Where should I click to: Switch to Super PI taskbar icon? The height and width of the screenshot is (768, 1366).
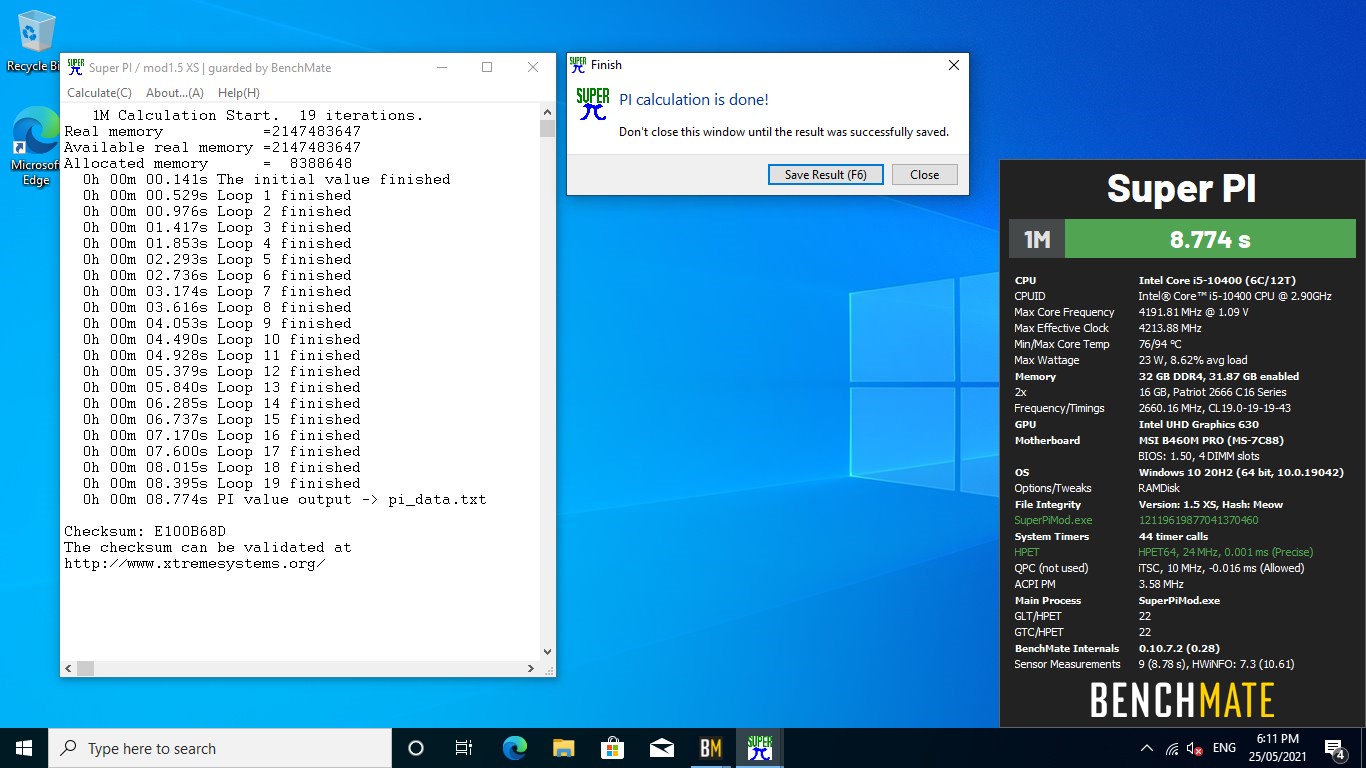coord(760,748)
